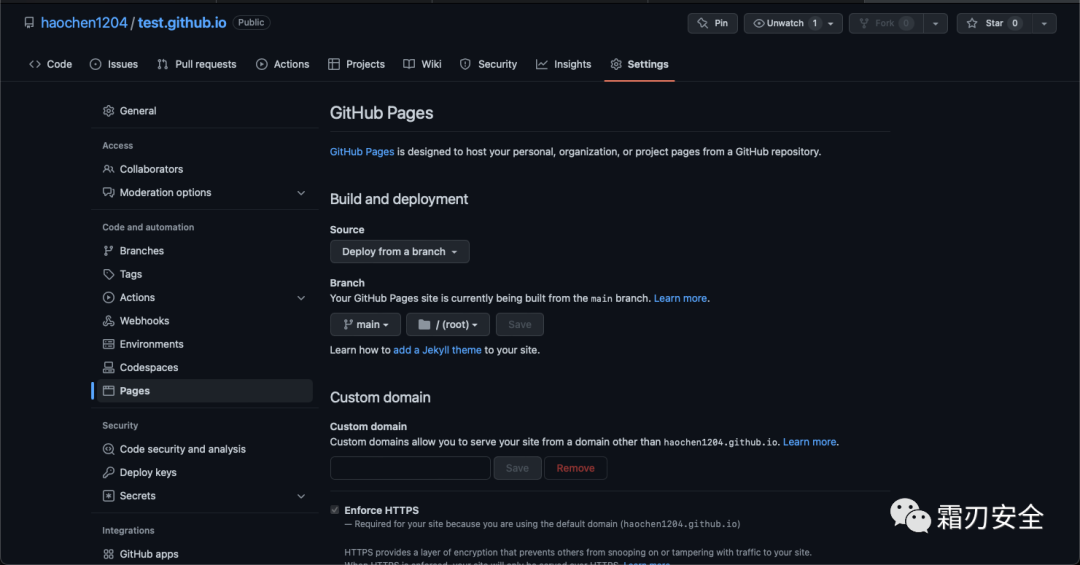Click the GitHub apps grid icon
Screen dimensions: 1080x565
tap(108, 554)
